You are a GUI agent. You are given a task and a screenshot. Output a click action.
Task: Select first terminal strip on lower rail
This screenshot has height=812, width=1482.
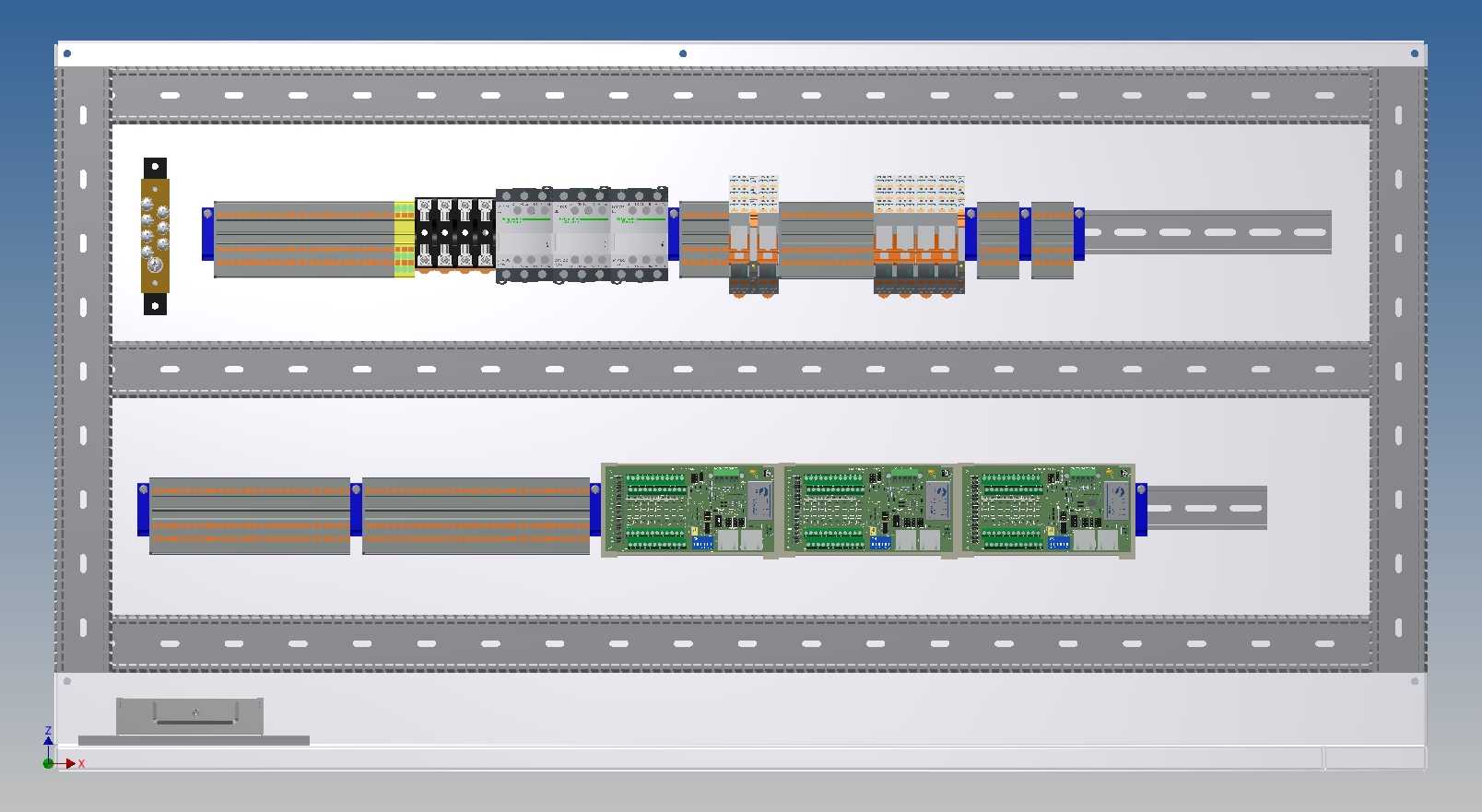coord(250,515)
